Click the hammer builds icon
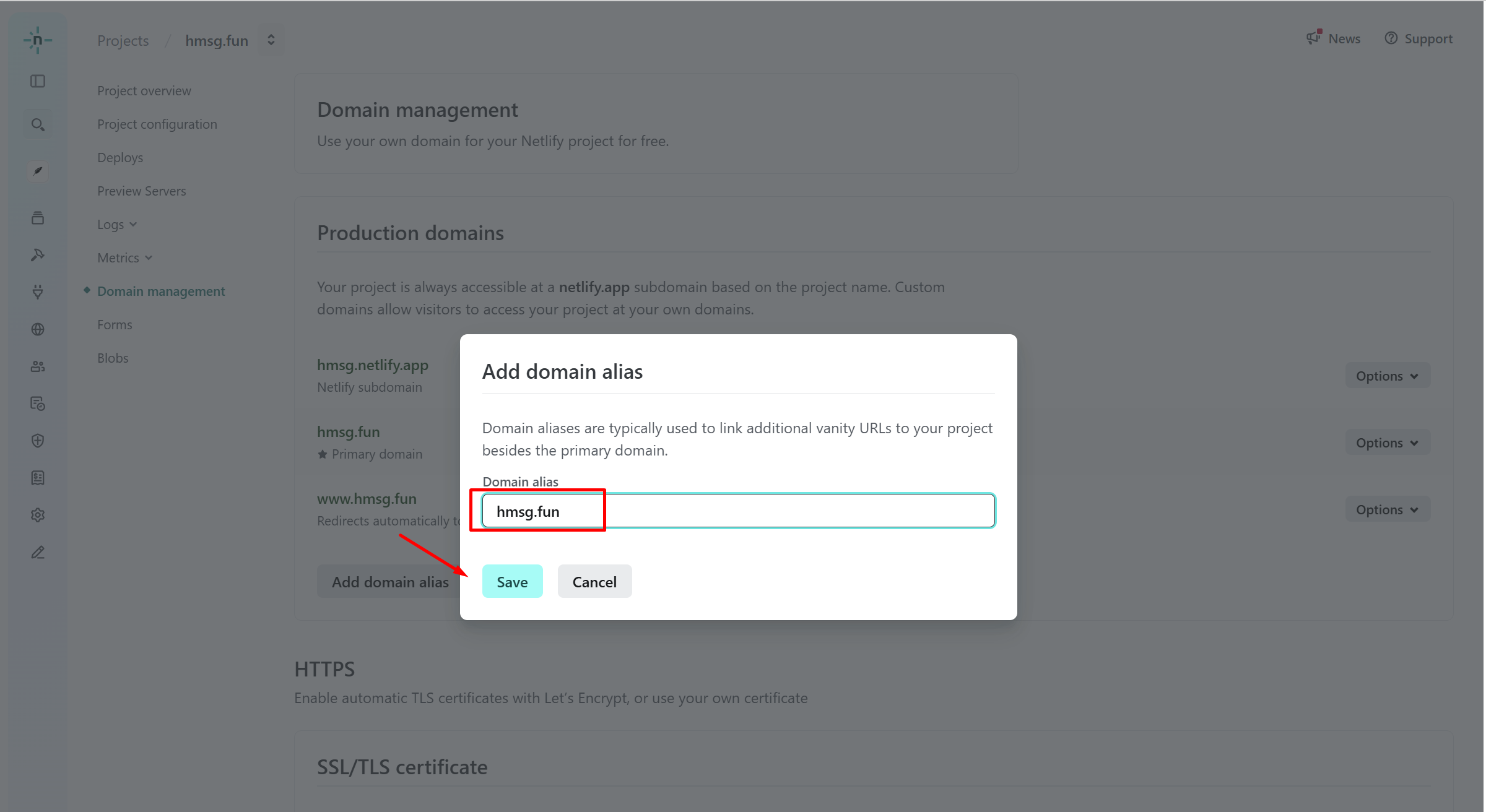The width and height of the screenshot is (1486, 812). pyautogui.click(x=38, y=254)
